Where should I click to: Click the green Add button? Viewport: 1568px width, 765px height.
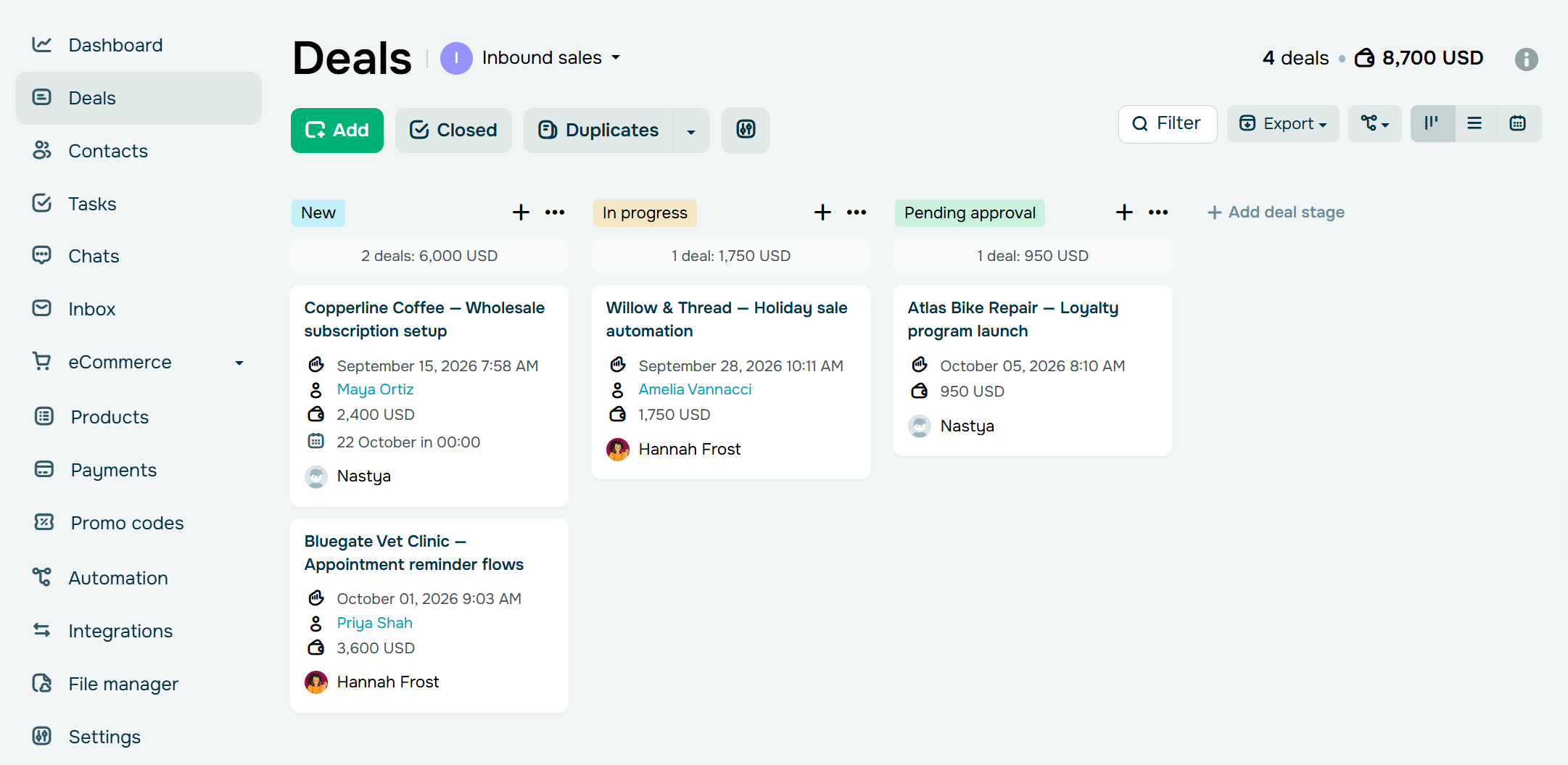click(x=337, y=131)
